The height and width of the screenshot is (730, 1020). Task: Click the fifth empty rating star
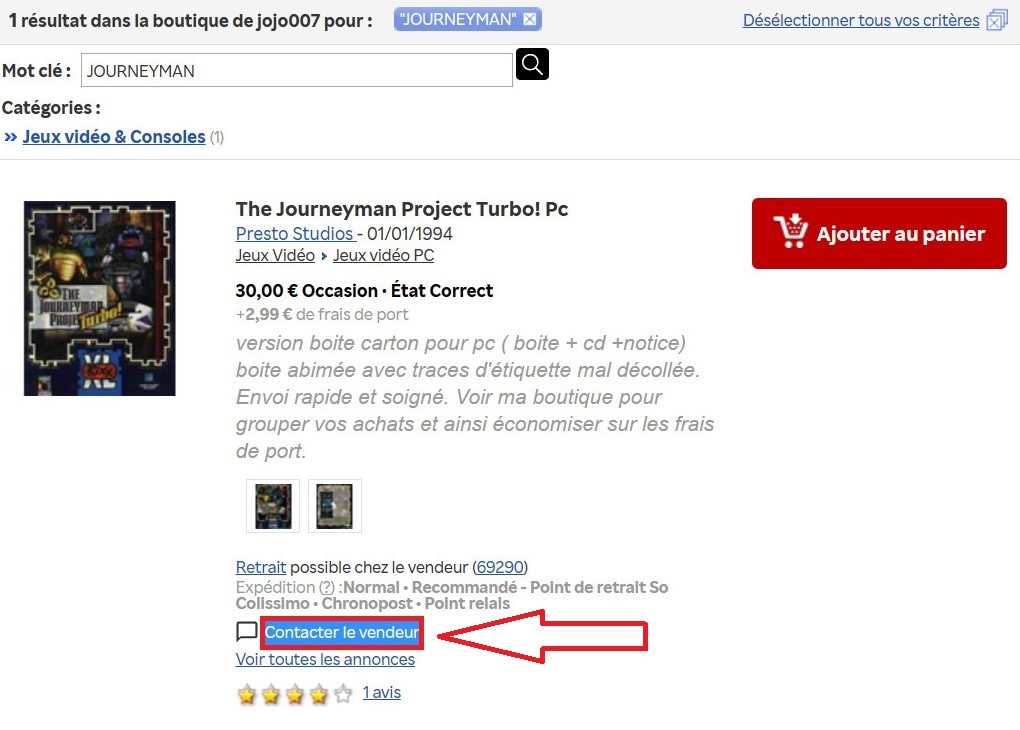[343, 694]
